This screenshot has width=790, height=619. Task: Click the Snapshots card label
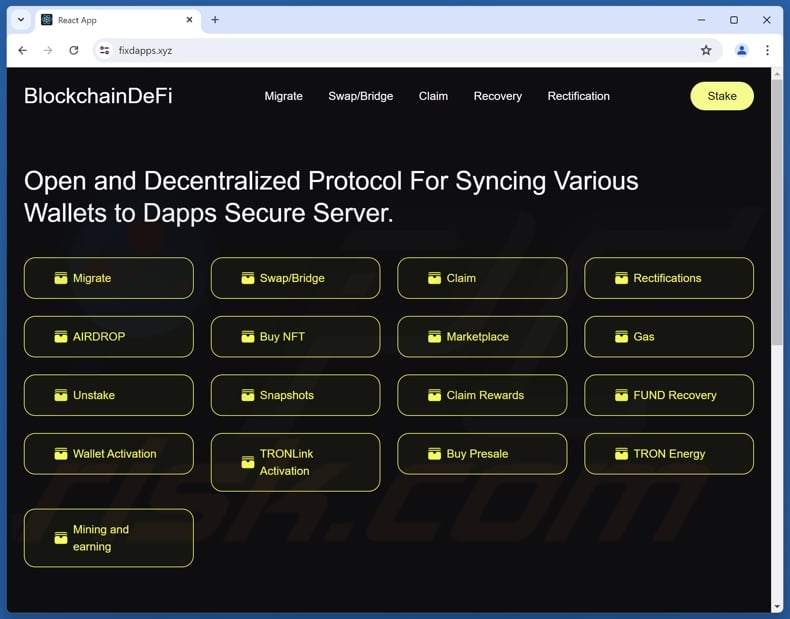click(x=287, y=395)
